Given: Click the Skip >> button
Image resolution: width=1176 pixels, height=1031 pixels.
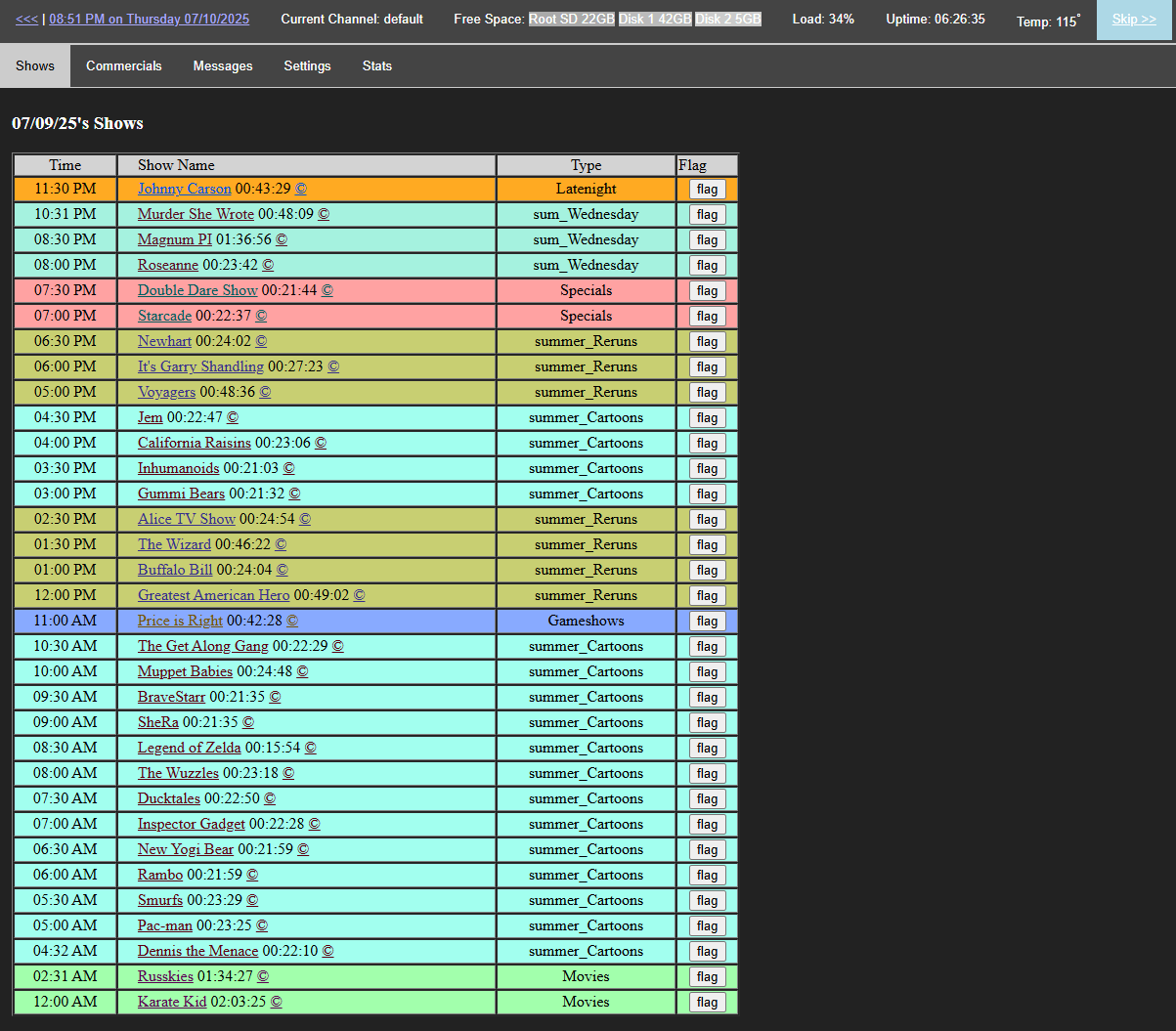Looking at the screenshot, I should click(x=1134, y=20).
